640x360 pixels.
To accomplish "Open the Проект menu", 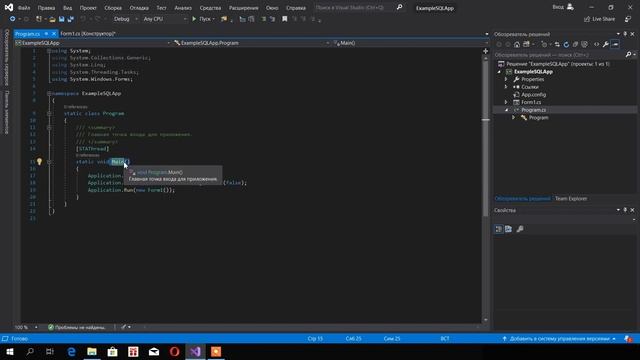I will coord(88,8).
